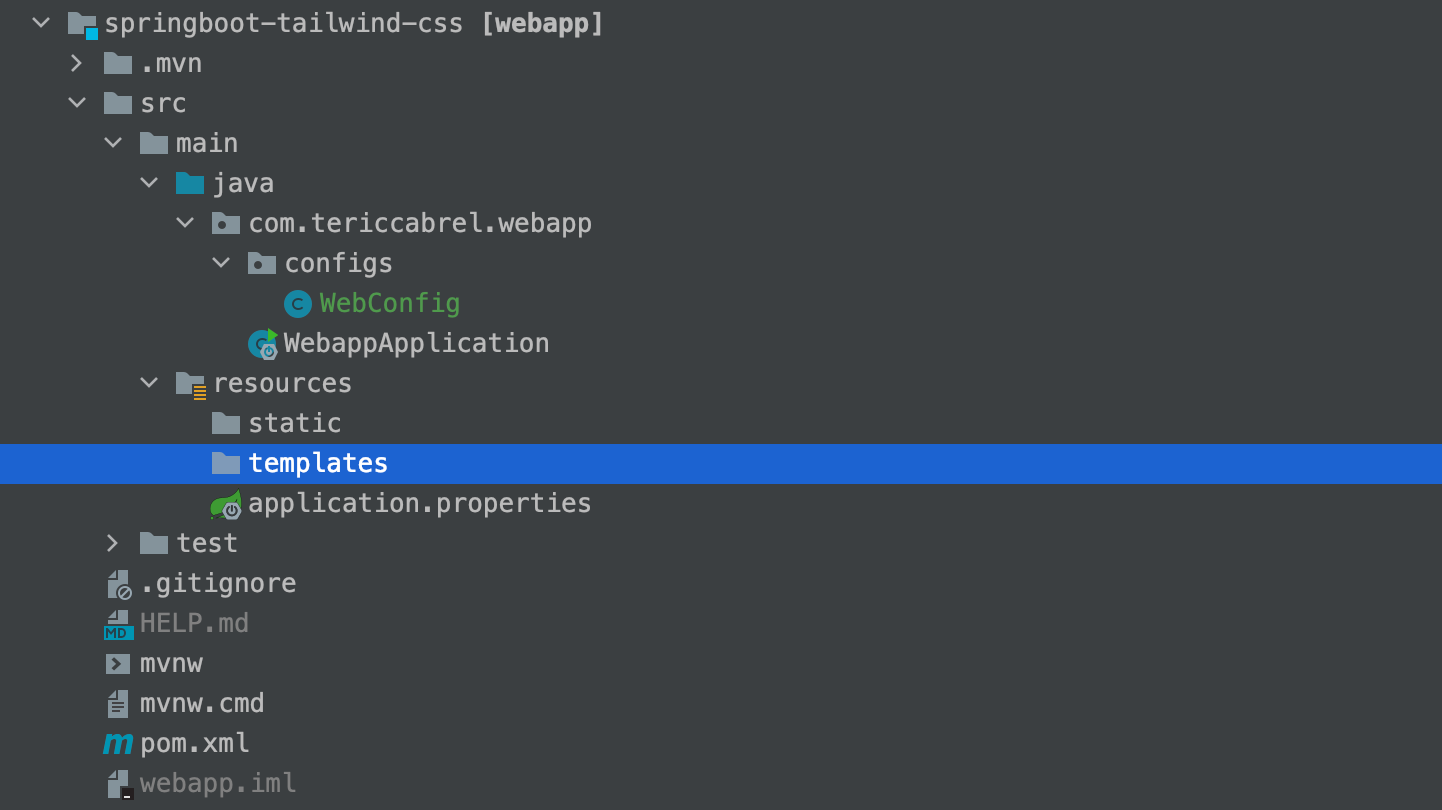Collapse the com.tericcabrel.webapp package
The image size is (1442, 810).
click(185, 222)
